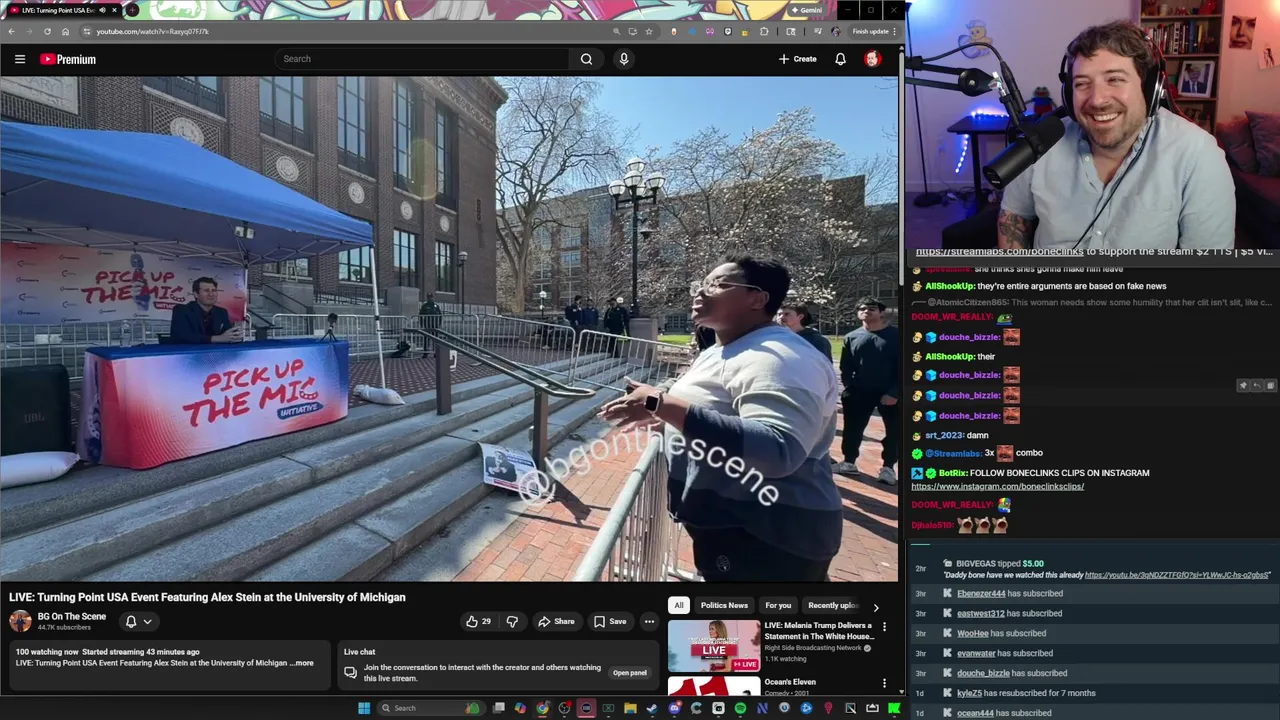1280x720 pixels.
Task: Open the instagram.com/boneclinksclips link in chat
Action: point(997,487)
